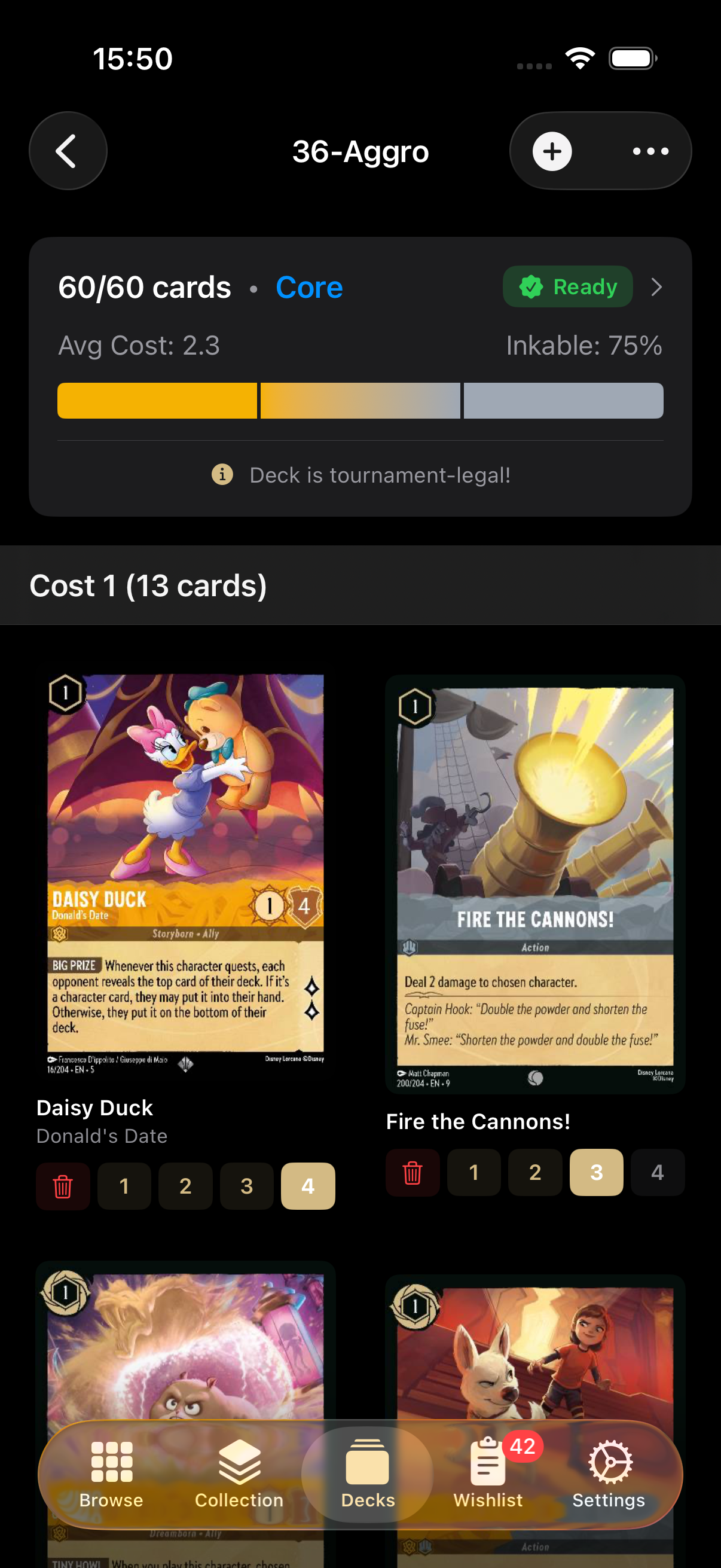Tap the ink color distribution bar
Viewport: 721px width, 1568px height.
[360, 401]
